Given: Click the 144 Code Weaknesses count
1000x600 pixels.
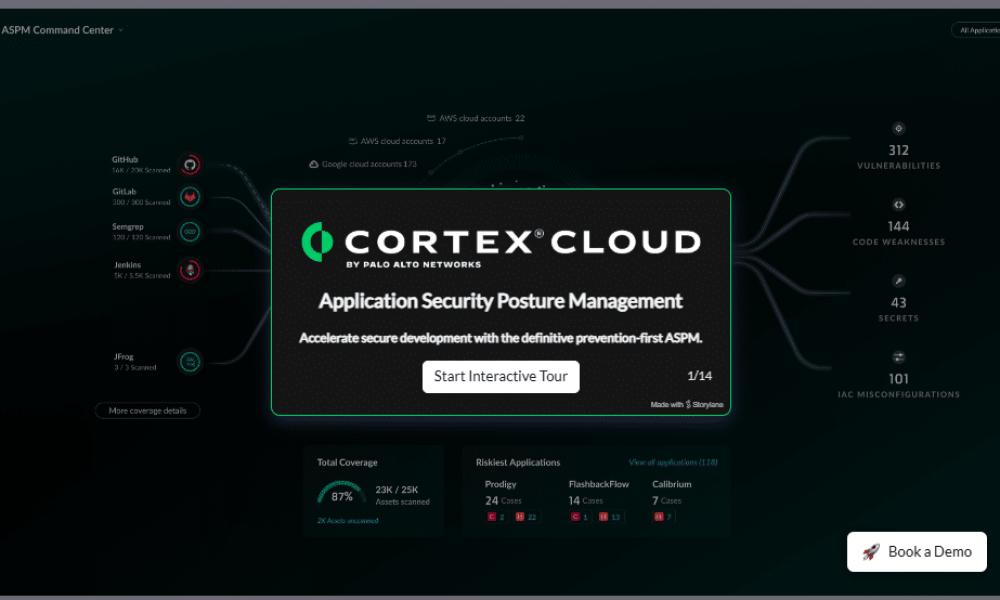Looking at the screenshot, I should [x=899, y=226].
